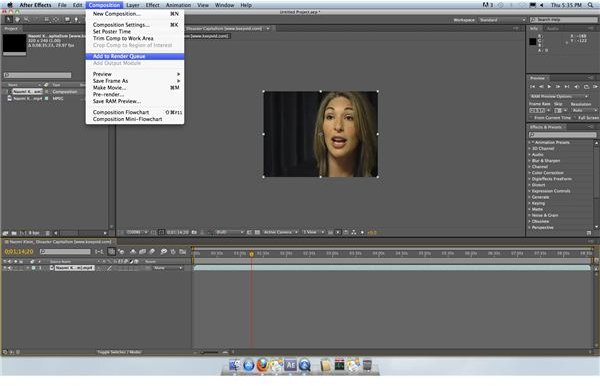Click the loop options icon in Preview

[586, 87]
